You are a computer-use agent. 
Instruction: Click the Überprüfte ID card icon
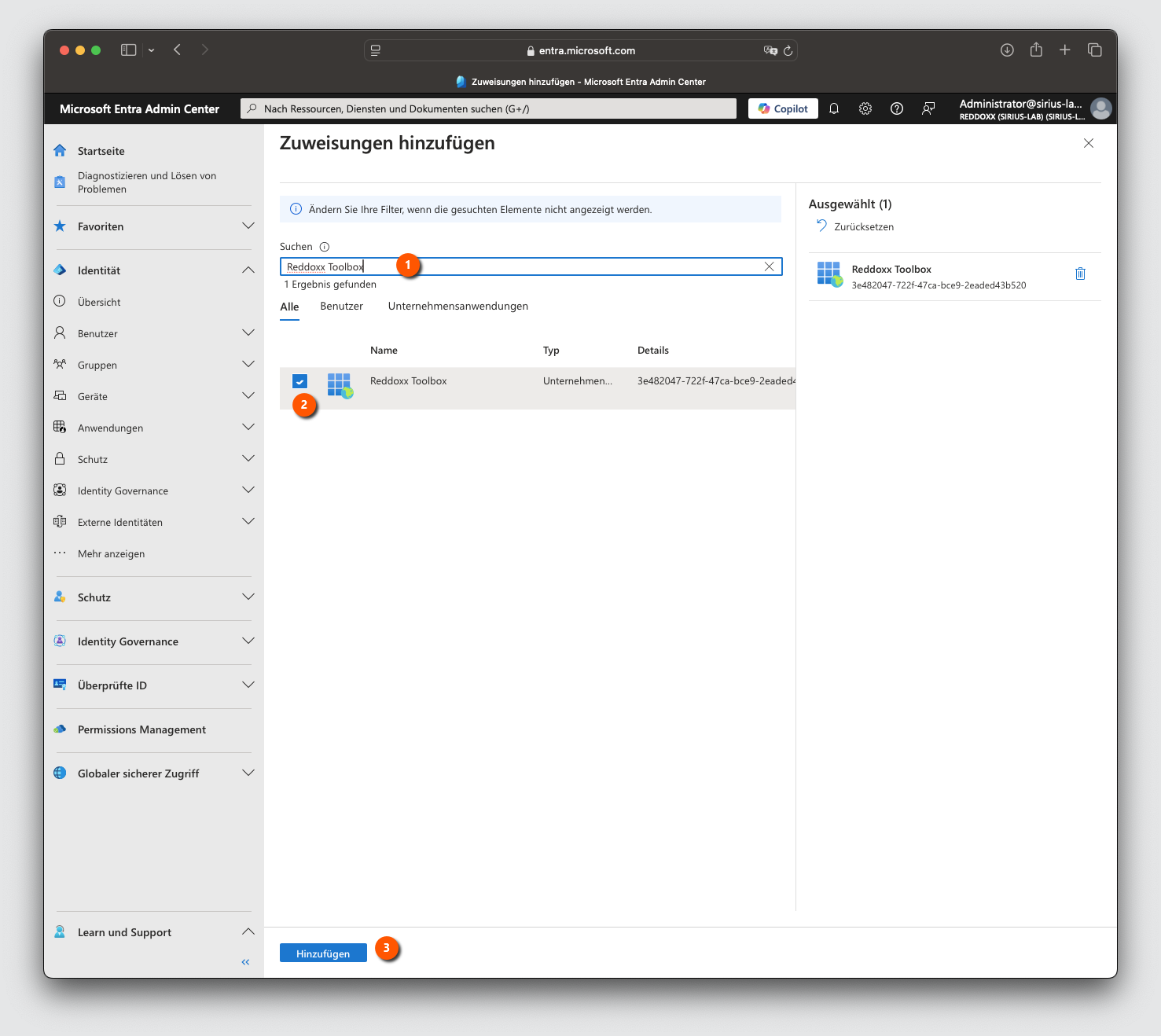tap(60, 685)
